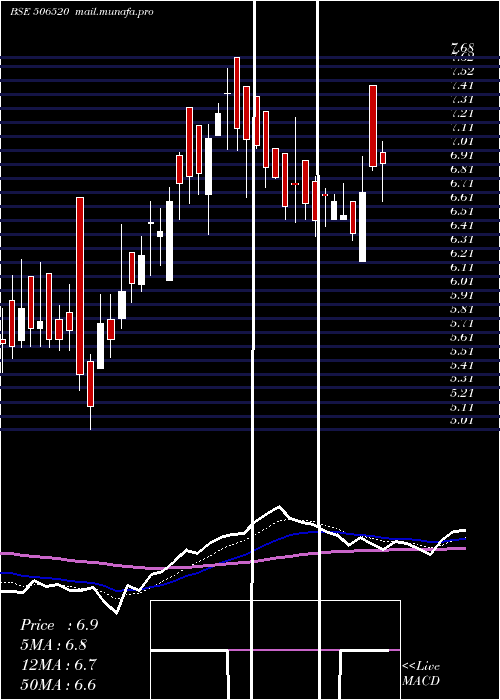Click the 6.01 price axis label
This screenshot has height=700, width=500.
462,281
